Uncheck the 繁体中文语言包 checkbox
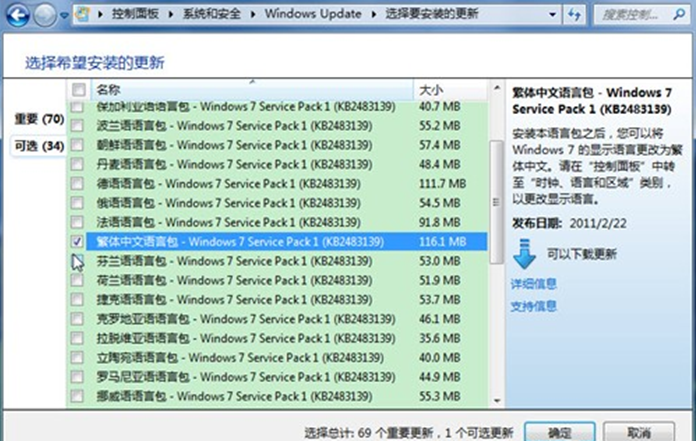Image resolution: width=699 pixels, height=441 pixels. tap(78, 241)
